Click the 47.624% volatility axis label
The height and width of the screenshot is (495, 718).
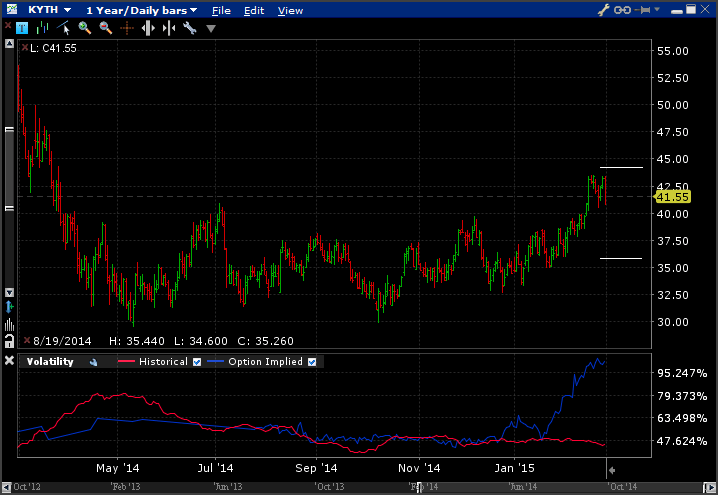coord(682,441)
